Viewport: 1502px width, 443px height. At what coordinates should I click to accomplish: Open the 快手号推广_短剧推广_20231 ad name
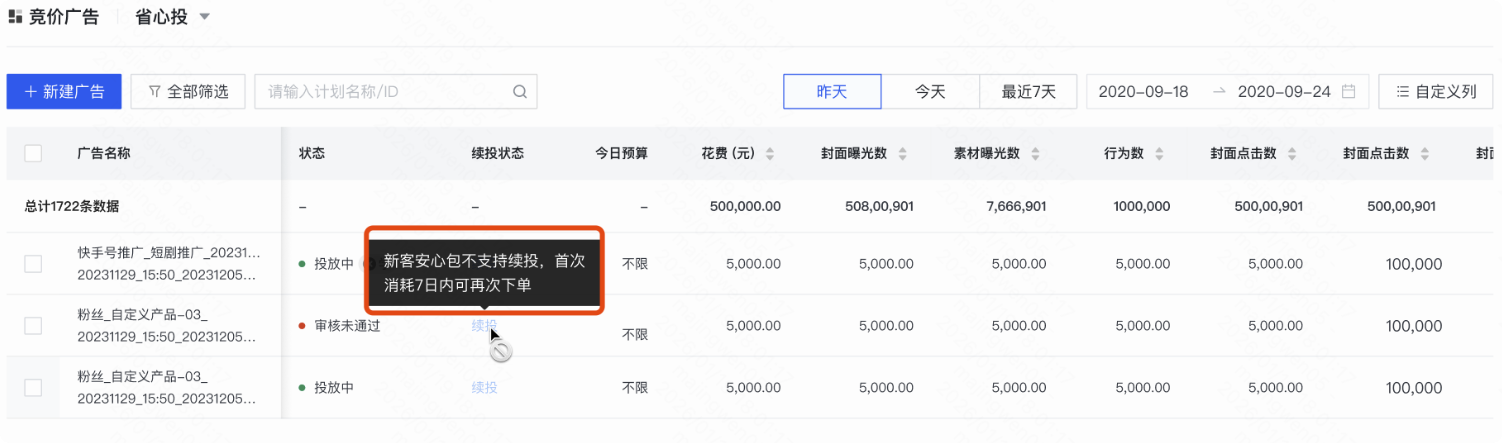click(168, 254)
